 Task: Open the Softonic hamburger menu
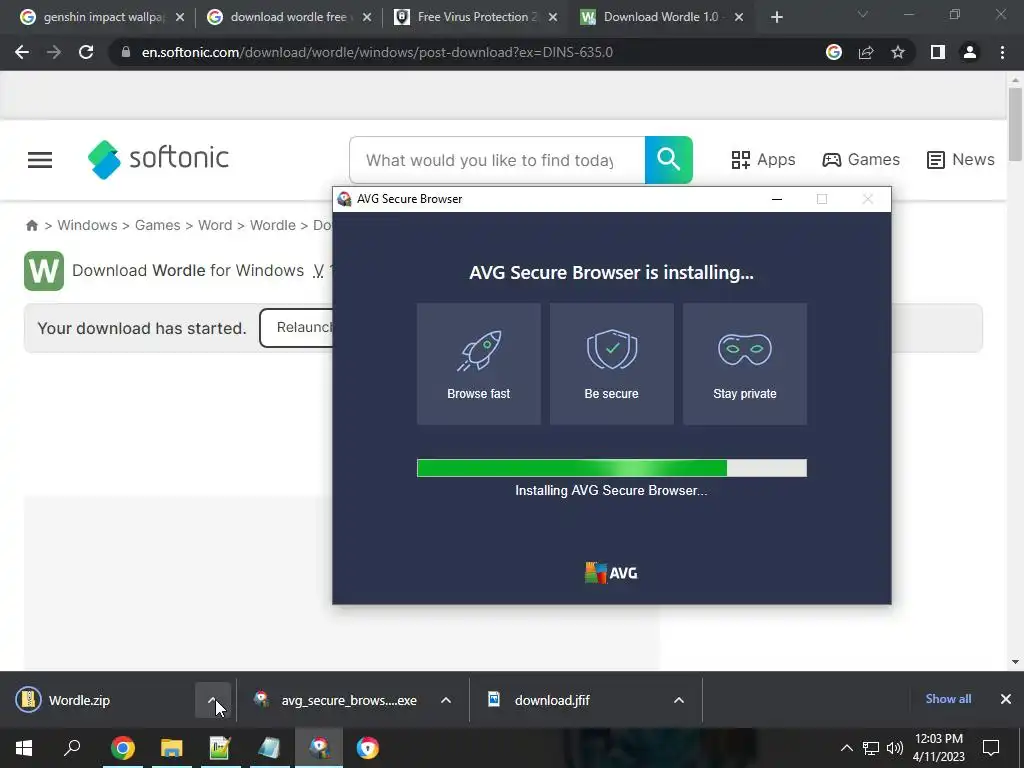pos(40,160)
